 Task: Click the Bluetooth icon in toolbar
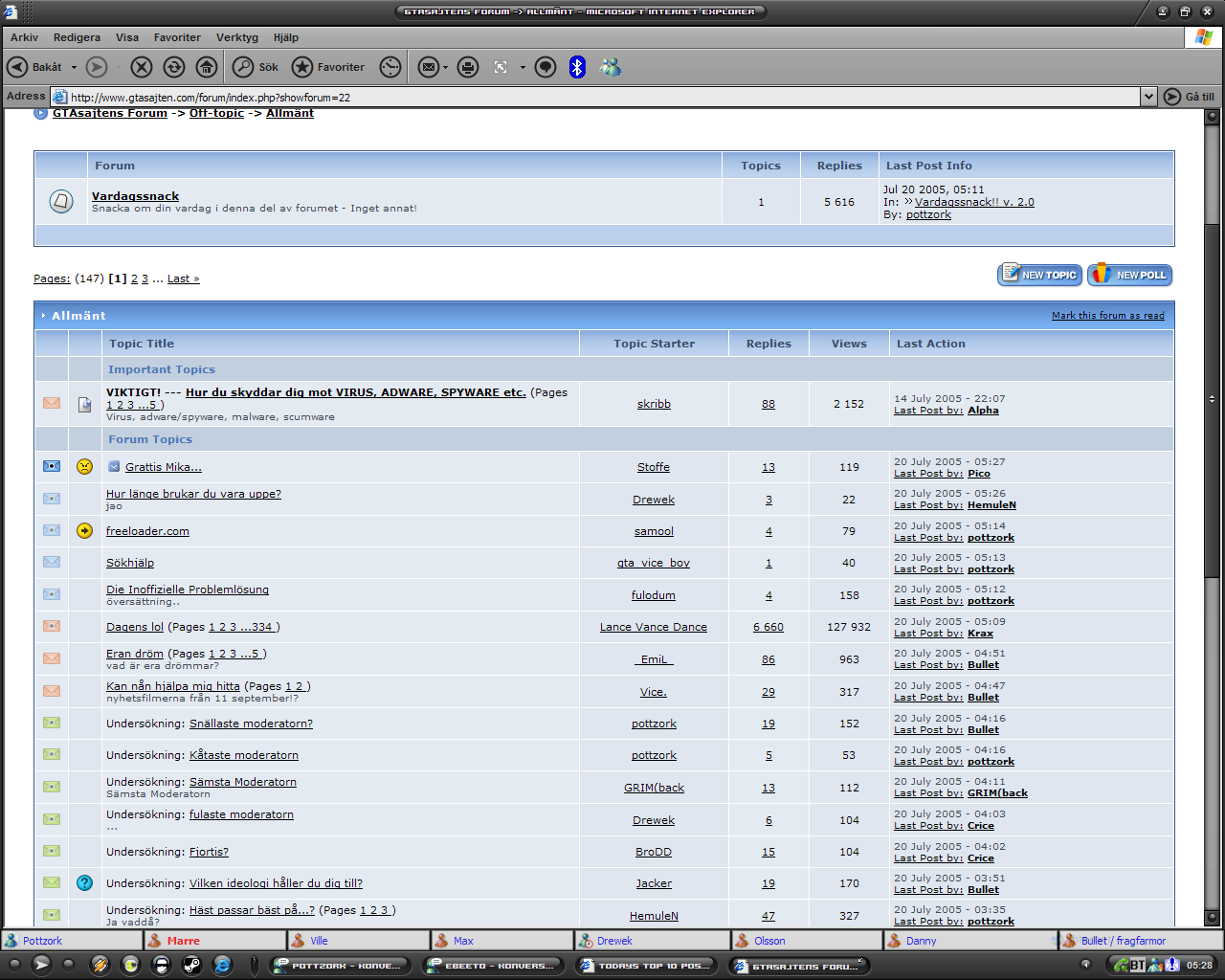pyautogui.click(x=577, y=67)
